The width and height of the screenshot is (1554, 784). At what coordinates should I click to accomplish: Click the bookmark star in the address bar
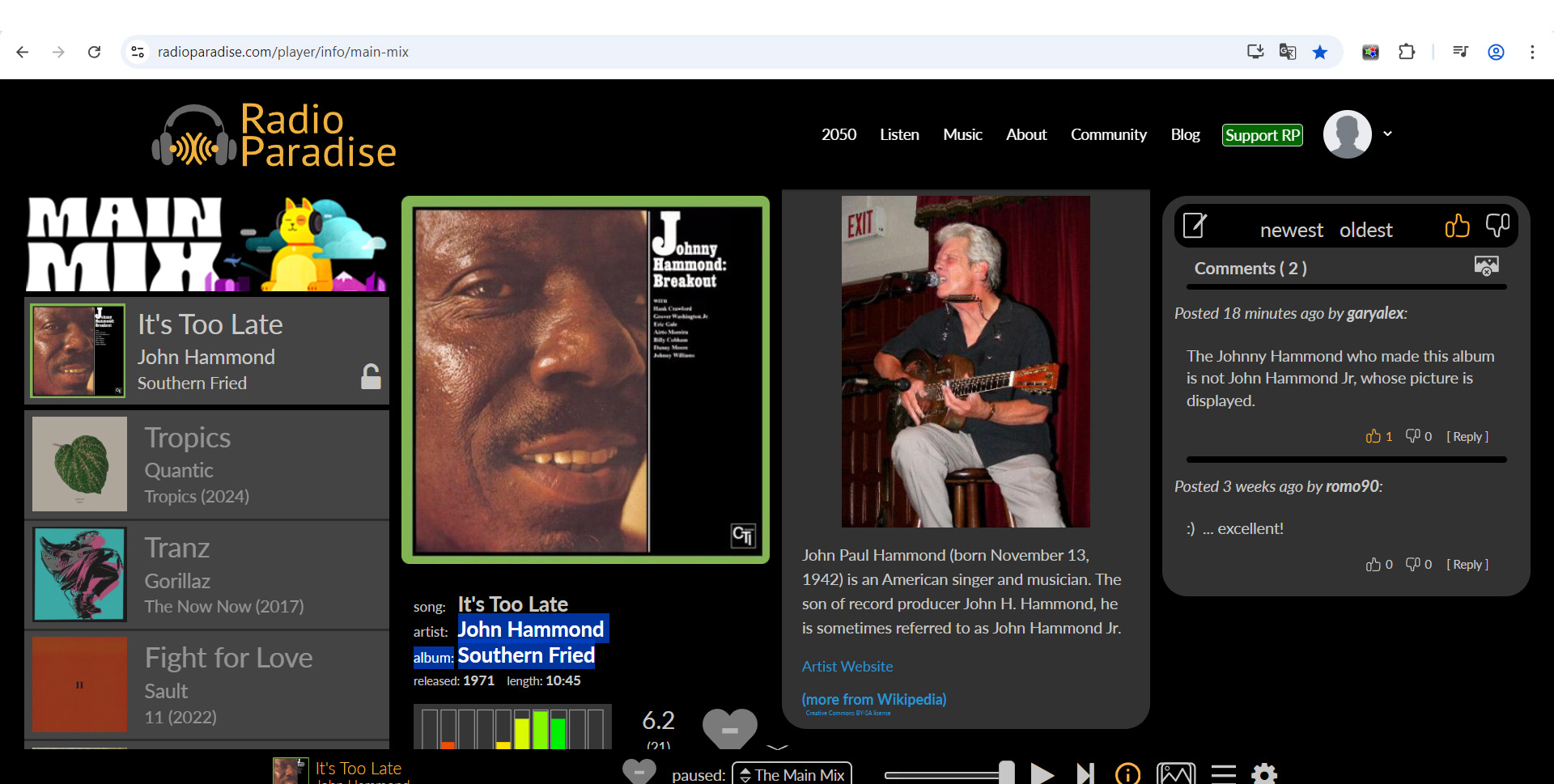pos(1320,52)
